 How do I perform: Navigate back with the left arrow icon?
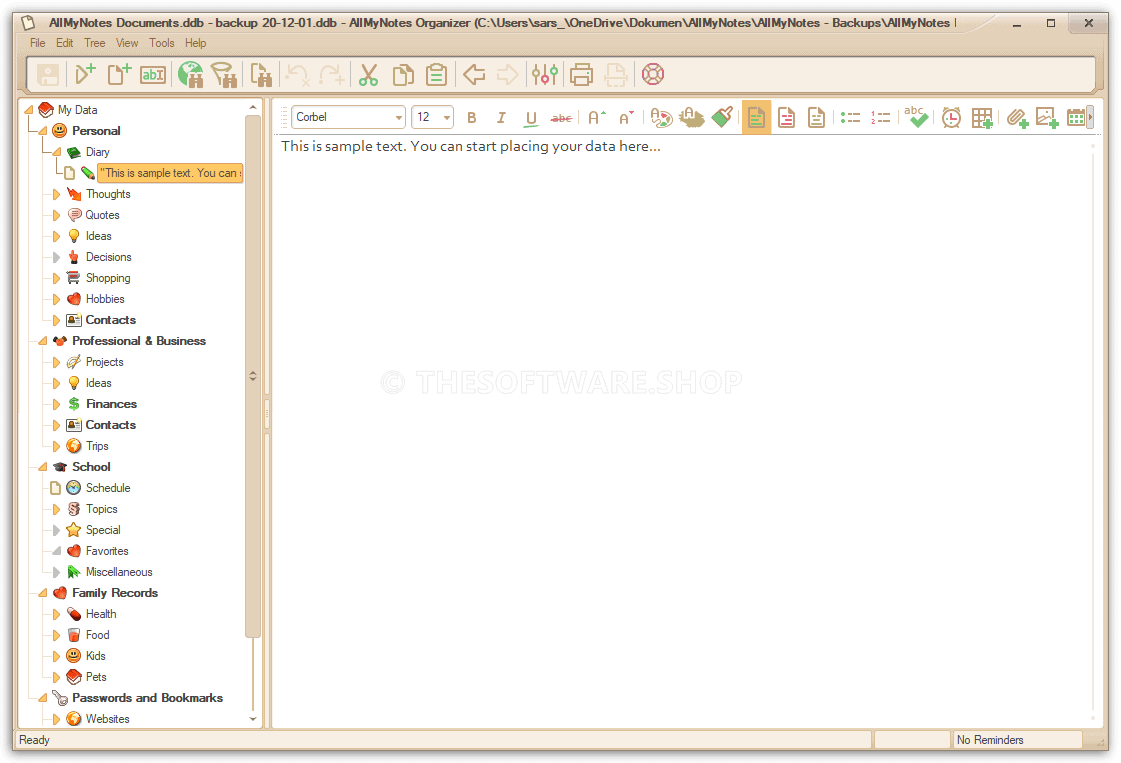[x=474, y=74]
